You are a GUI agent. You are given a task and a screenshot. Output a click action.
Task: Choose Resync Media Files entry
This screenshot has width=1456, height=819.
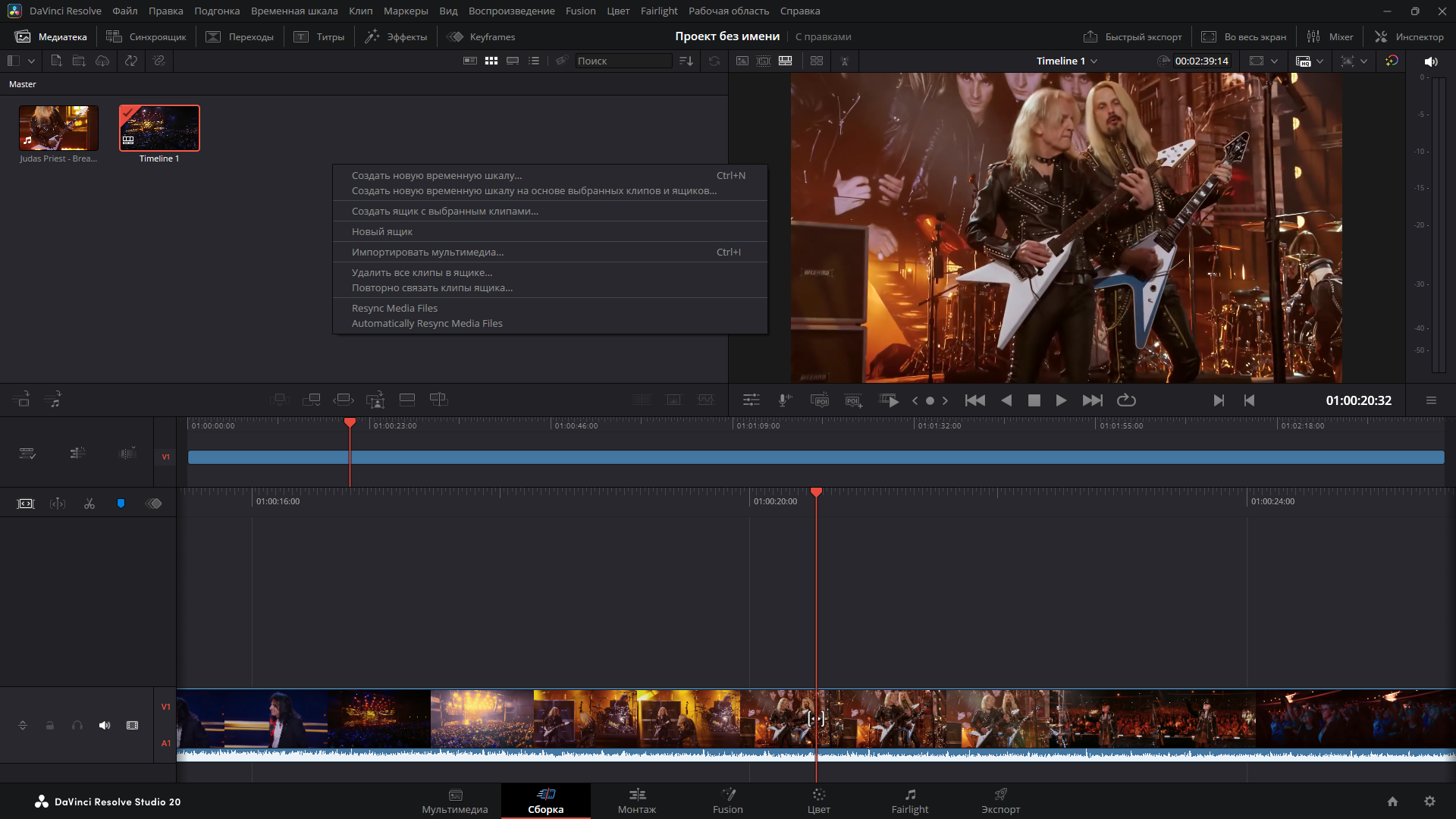click(x=549, y=308)
